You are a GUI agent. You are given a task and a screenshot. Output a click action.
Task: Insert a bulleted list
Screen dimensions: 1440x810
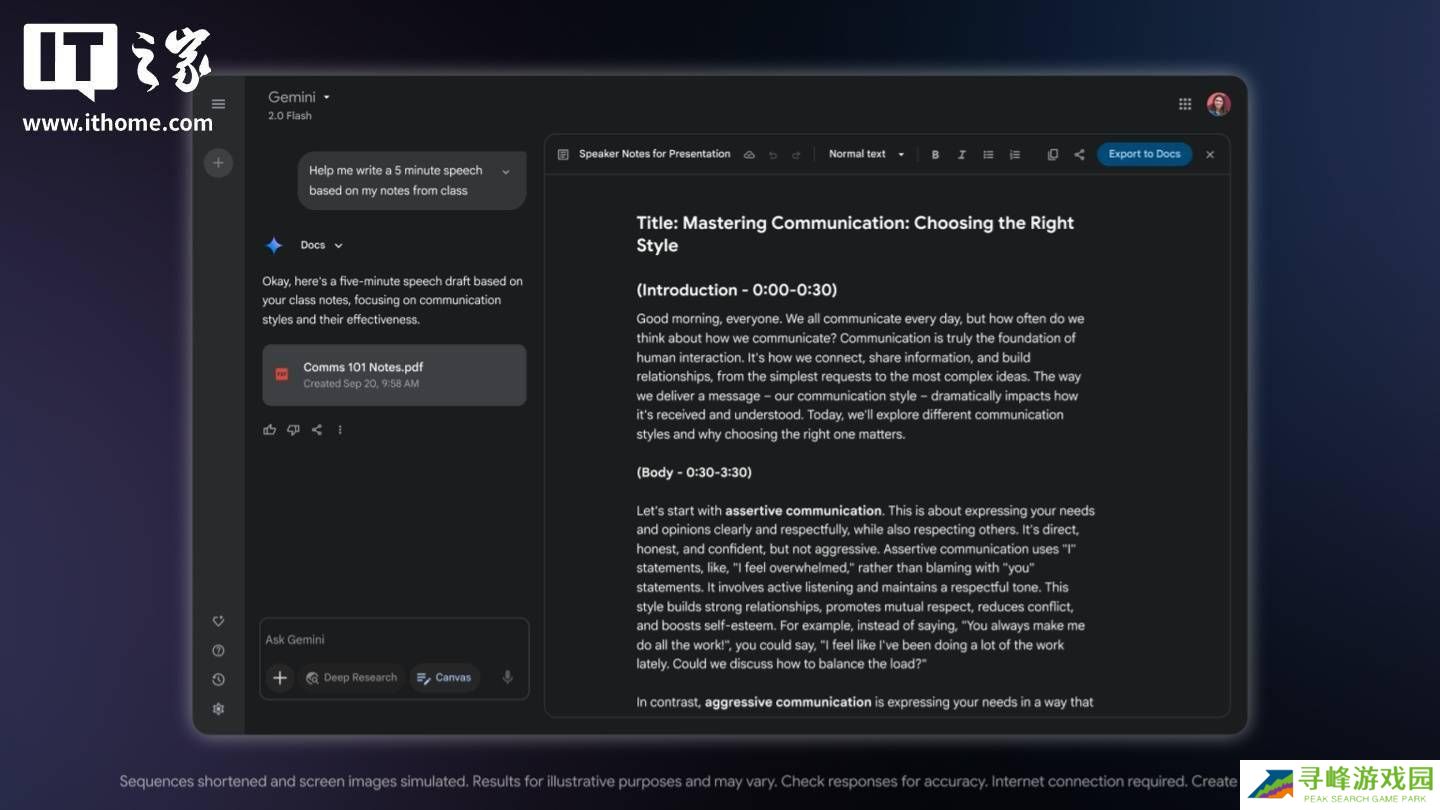988,155
